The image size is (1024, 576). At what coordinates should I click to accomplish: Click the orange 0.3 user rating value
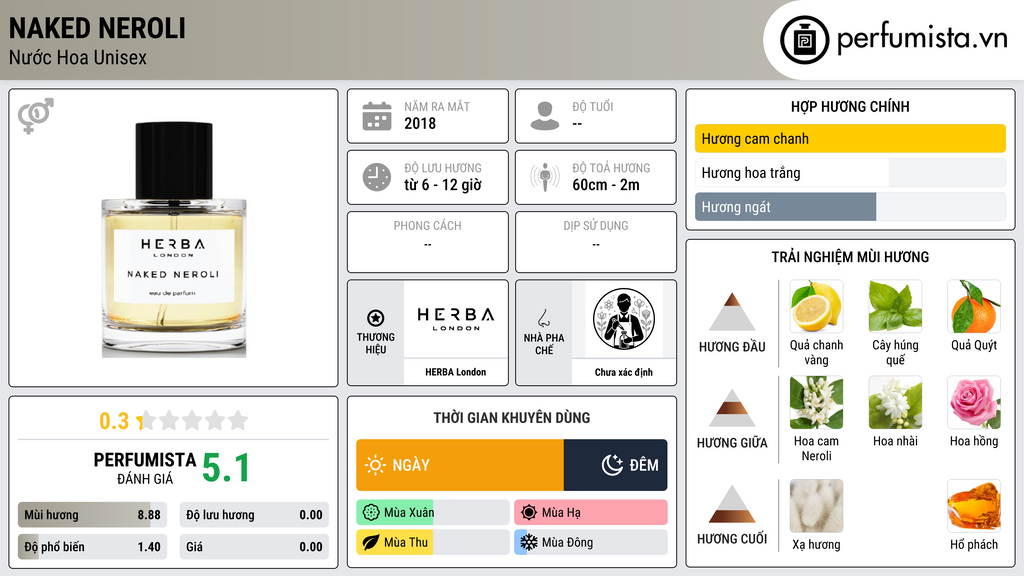click(114, 421)
